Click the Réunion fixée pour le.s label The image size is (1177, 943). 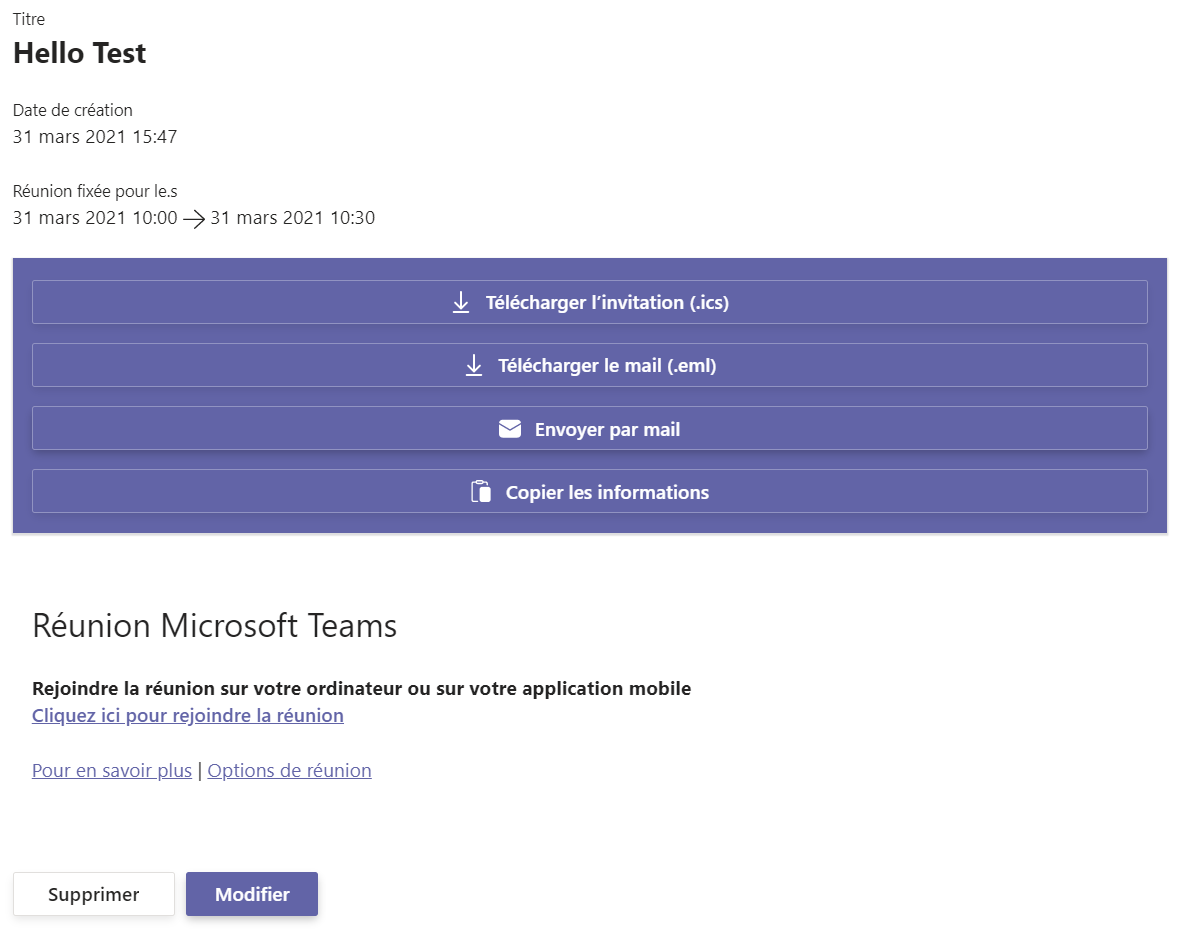point(95,191)
